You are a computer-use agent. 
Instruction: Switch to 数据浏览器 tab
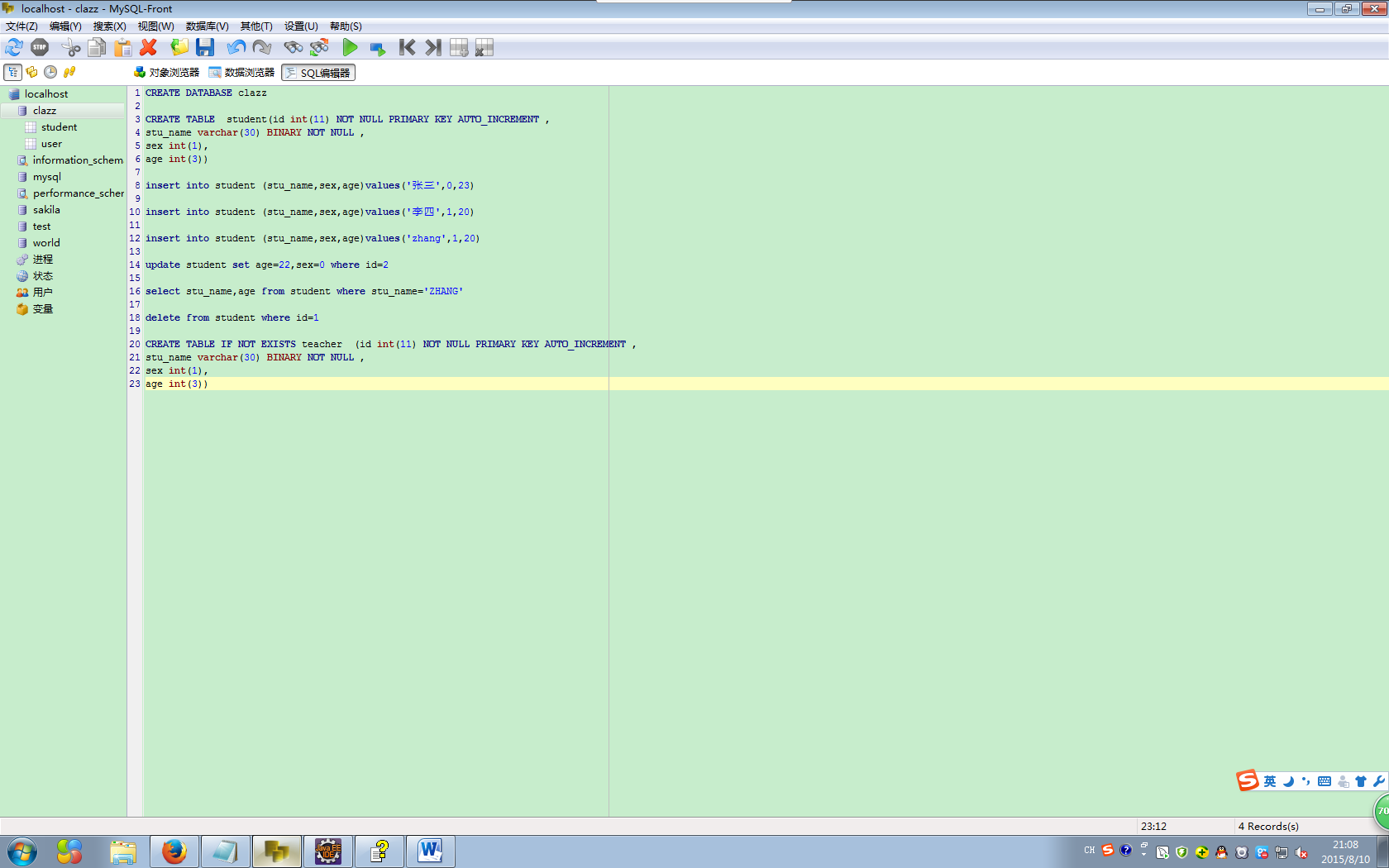(241, 73)
